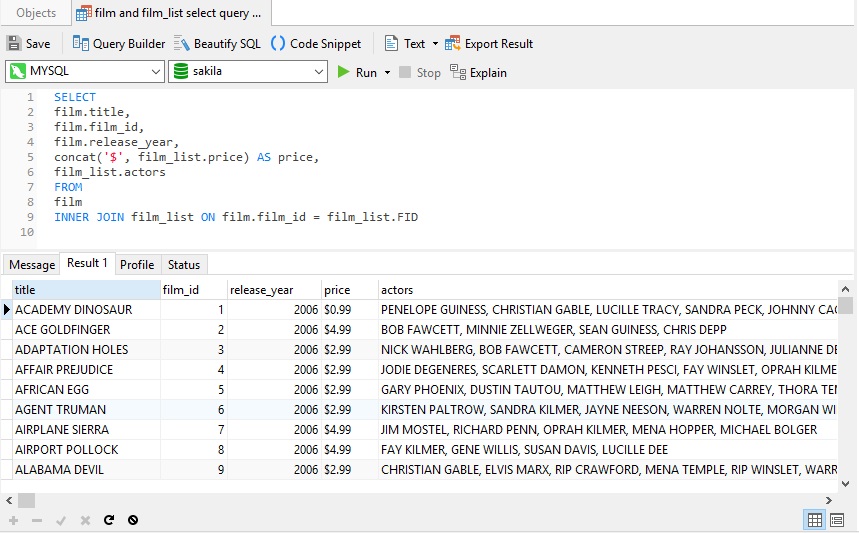Open the Code Snippet panel

tap(316, 44)
